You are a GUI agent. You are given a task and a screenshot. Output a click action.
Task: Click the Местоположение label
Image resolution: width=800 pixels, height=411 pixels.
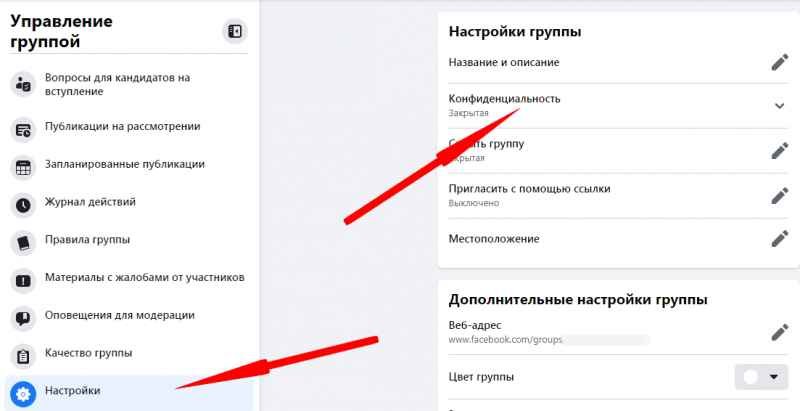coord(494,239)
